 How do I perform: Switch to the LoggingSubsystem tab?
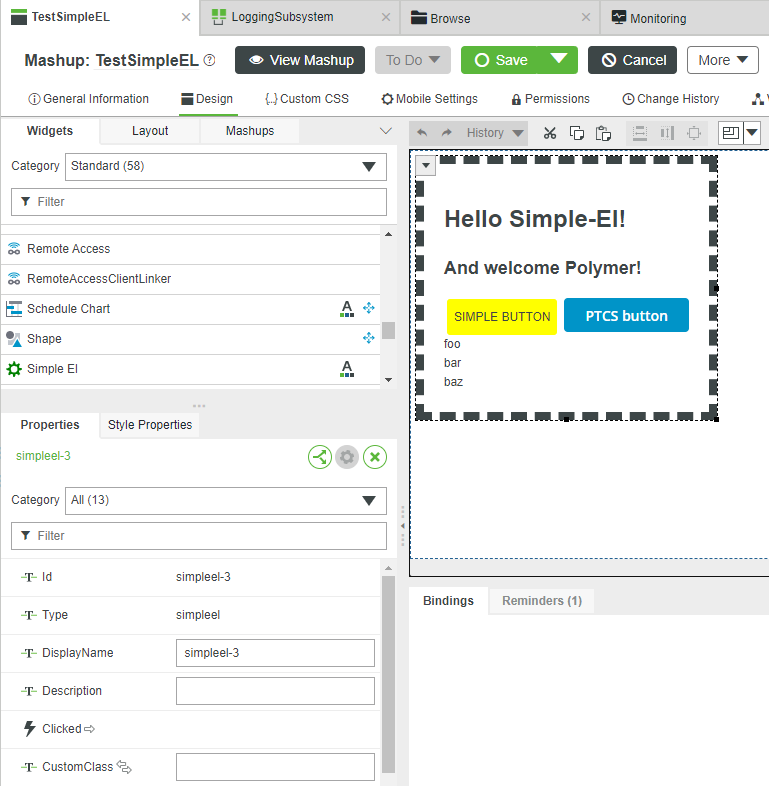pos(282,17)
